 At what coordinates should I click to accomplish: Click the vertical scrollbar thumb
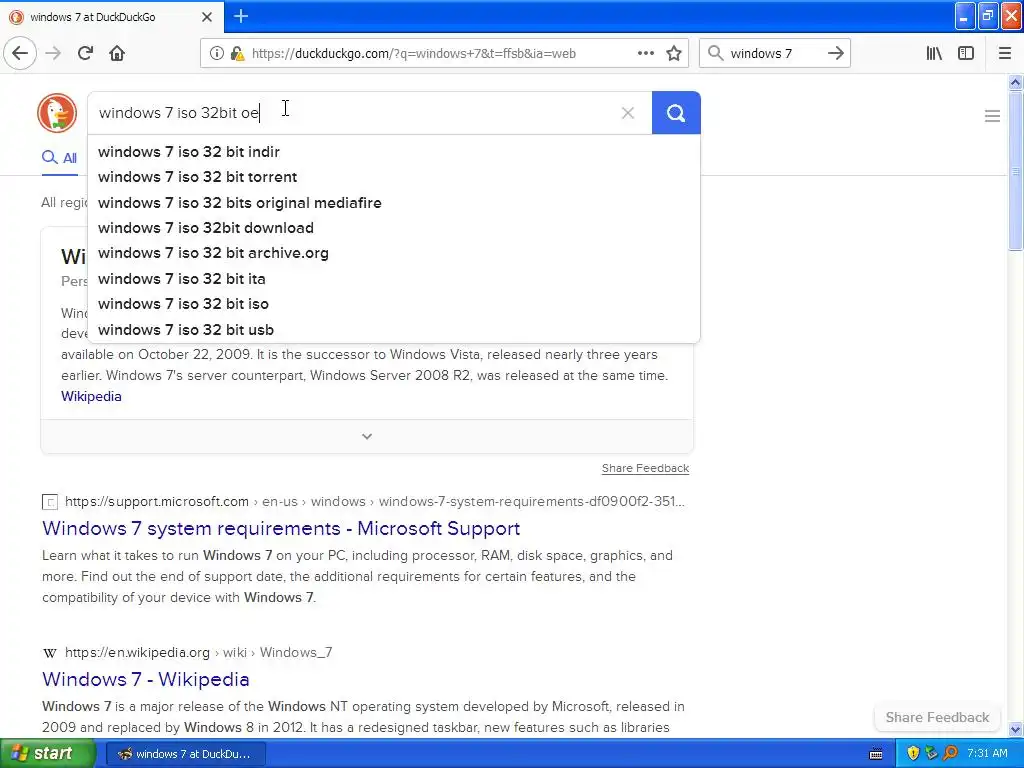click(x=1016, y=171)
